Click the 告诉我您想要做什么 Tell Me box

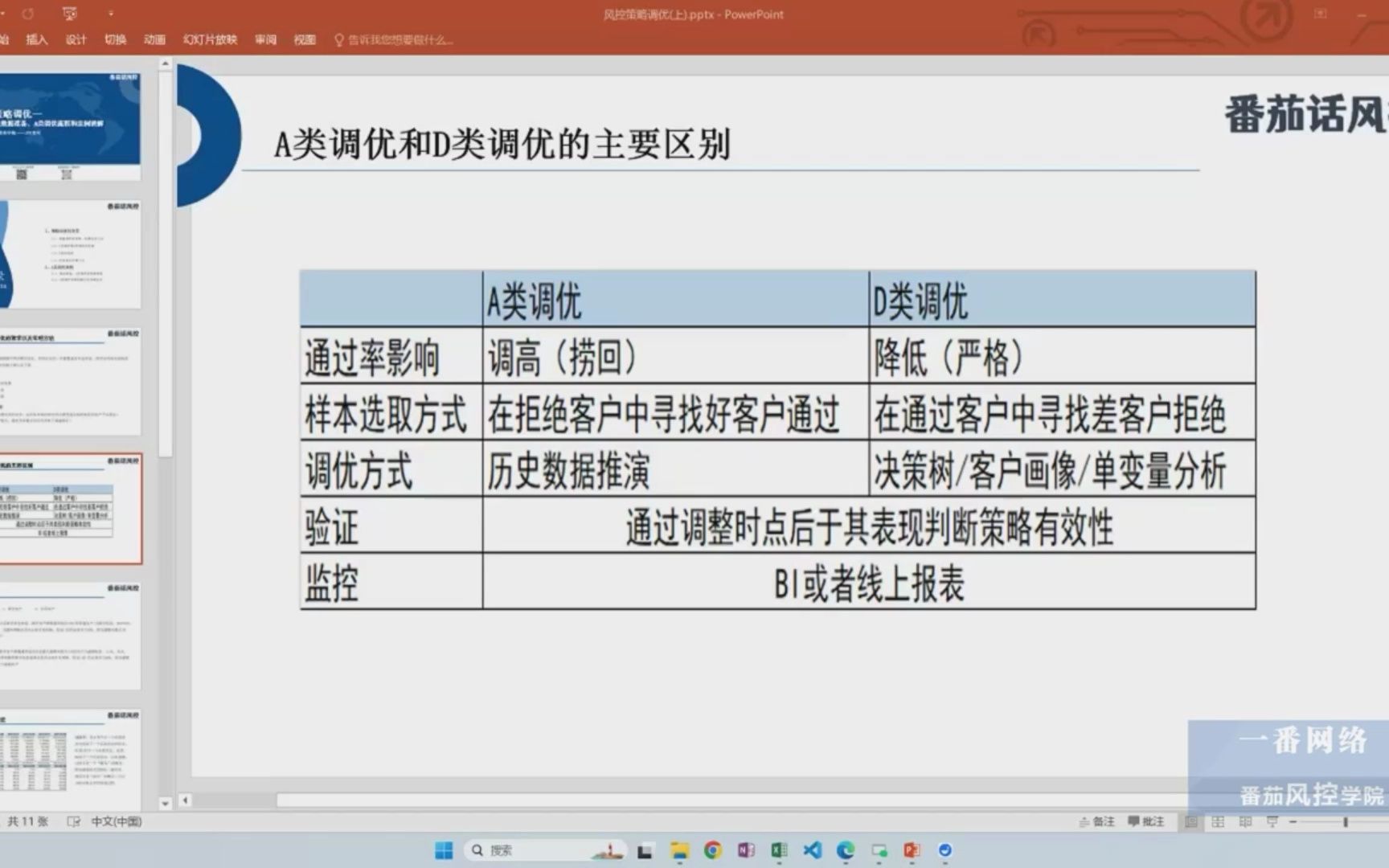pyautogui.click(x=395, y=39)
